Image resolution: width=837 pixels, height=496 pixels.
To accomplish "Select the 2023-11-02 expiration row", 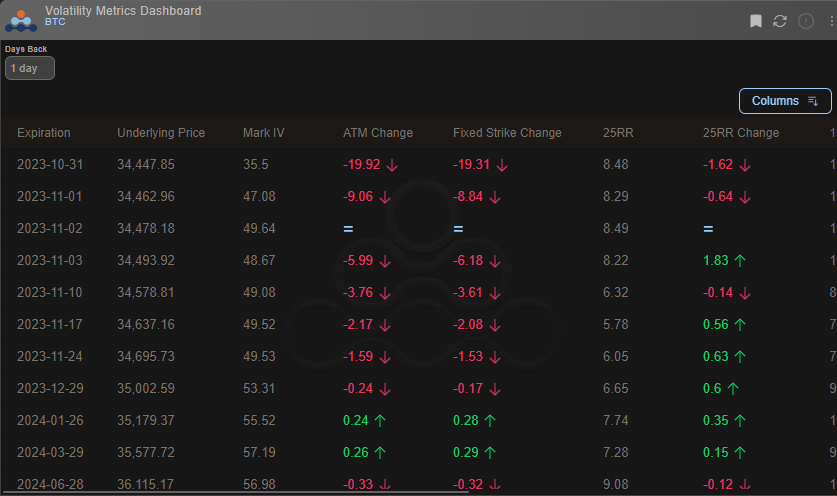I will pyautogui.click(x=418, y=229).
